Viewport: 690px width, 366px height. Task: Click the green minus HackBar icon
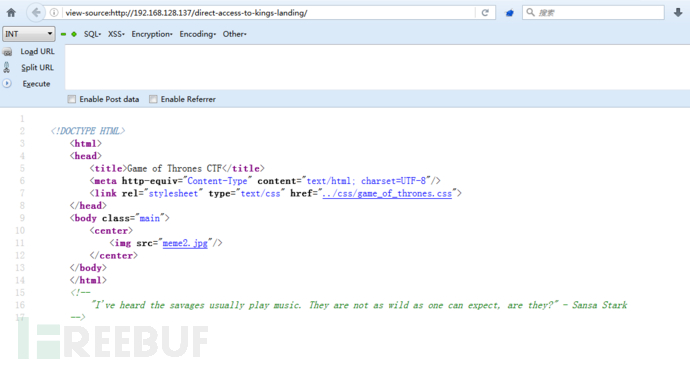tap(63, 34)
